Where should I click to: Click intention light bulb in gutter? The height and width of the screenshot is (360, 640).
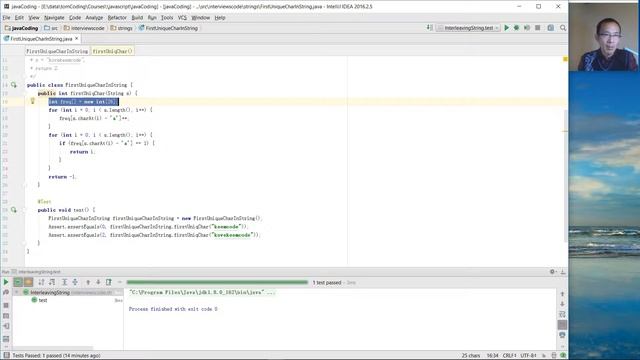pyautogui.click(x=33, y=101)
